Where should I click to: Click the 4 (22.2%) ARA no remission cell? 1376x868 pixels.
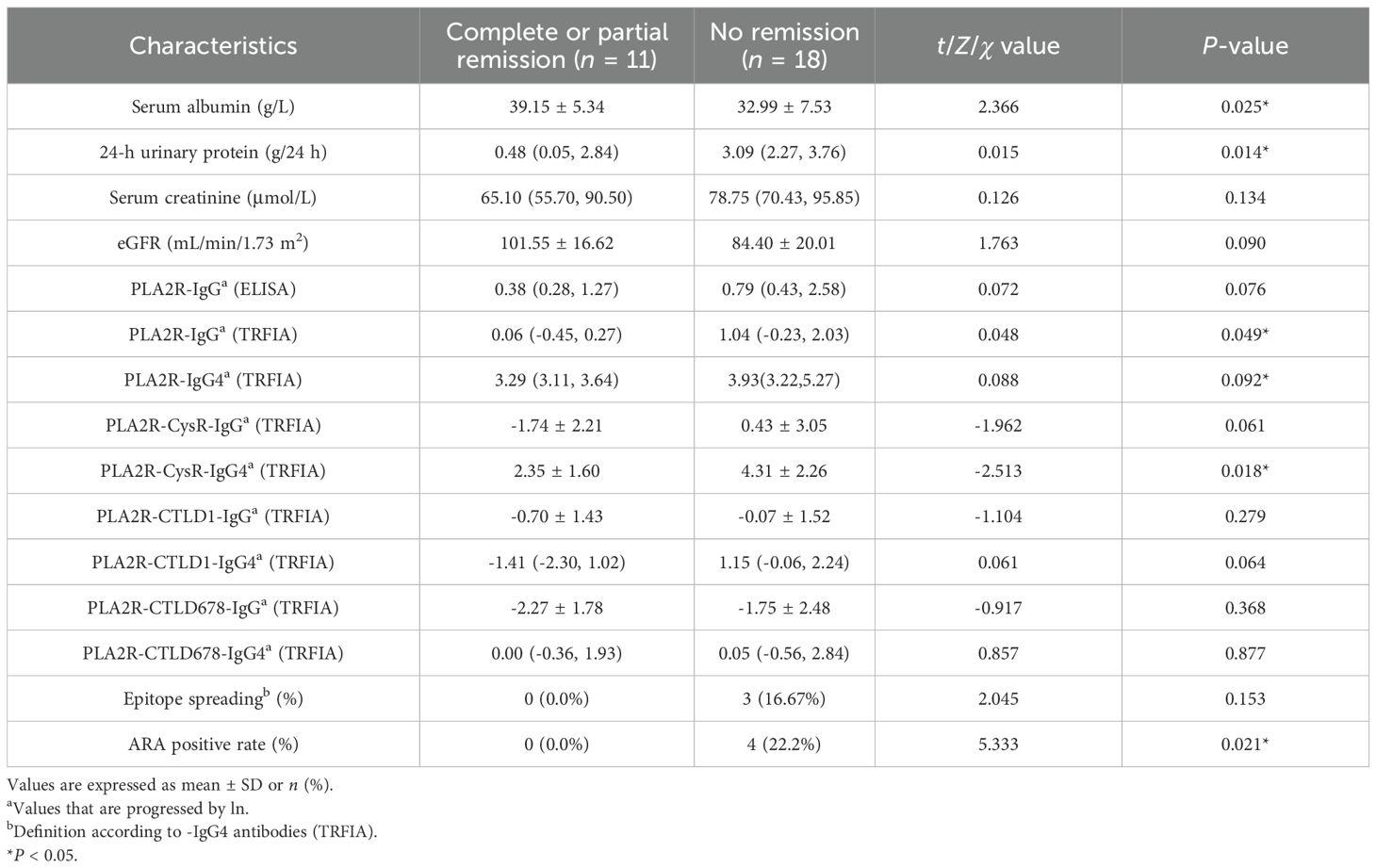[784, 744]
